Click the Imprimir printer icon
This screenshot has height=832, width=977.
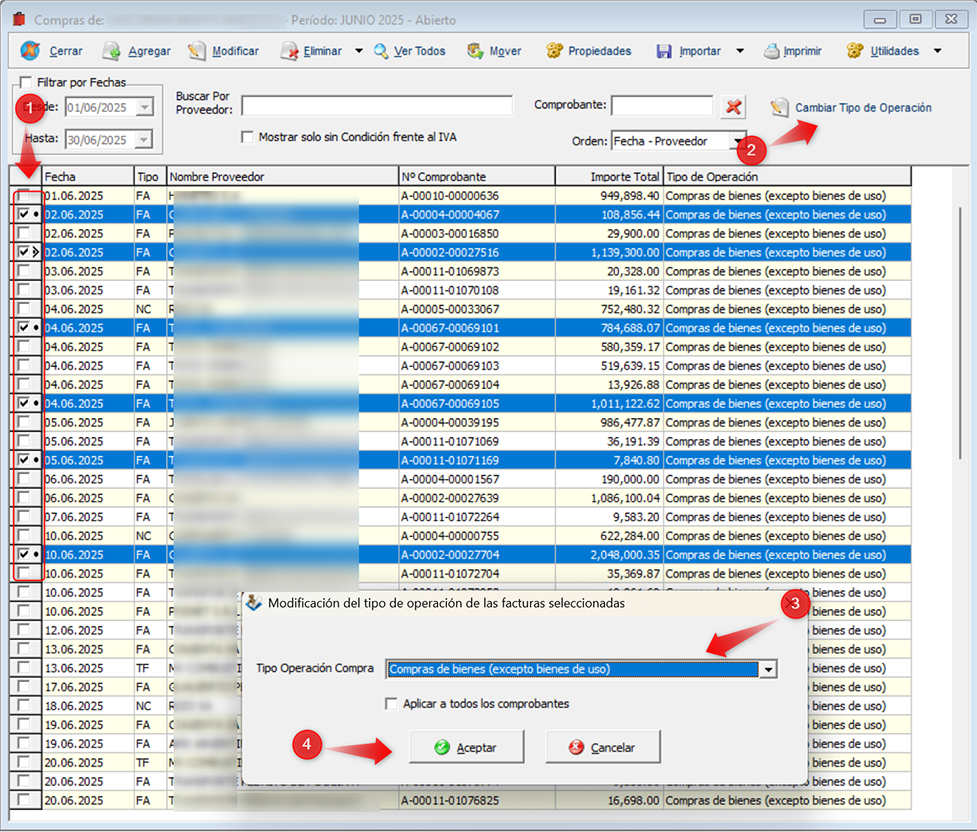click(x=771, y=51)
